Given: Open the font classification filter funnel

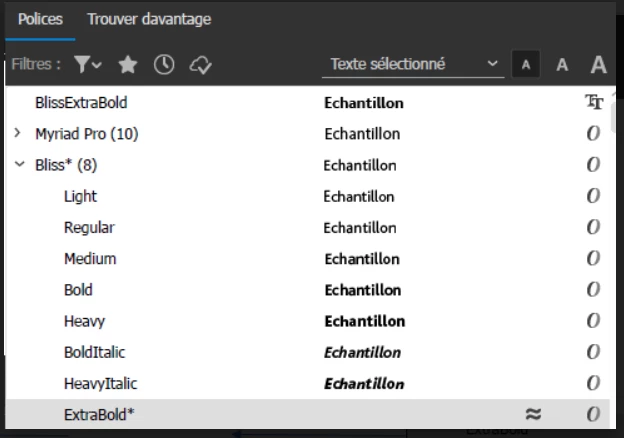Looking at the screenshot, I should (88, 64).
